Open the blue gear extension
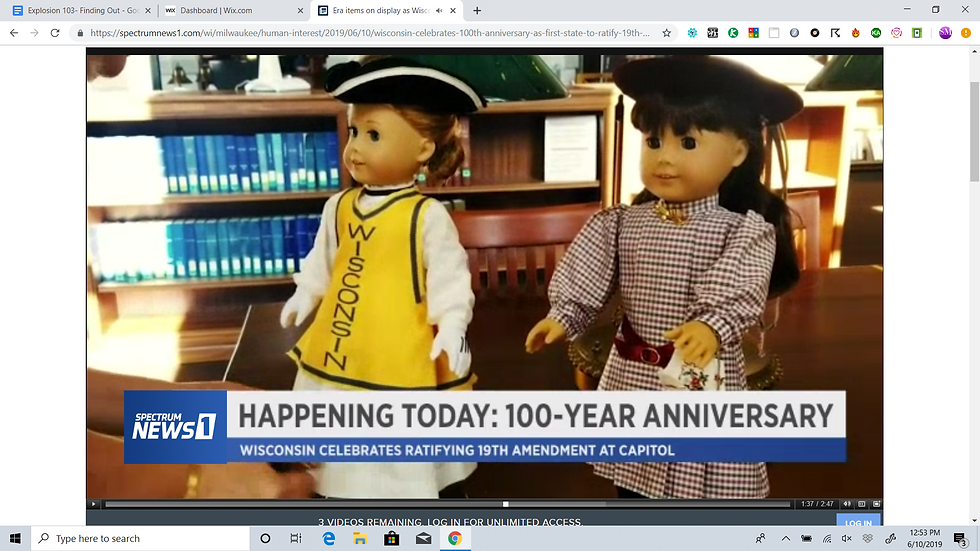 (x=692, y=33)
